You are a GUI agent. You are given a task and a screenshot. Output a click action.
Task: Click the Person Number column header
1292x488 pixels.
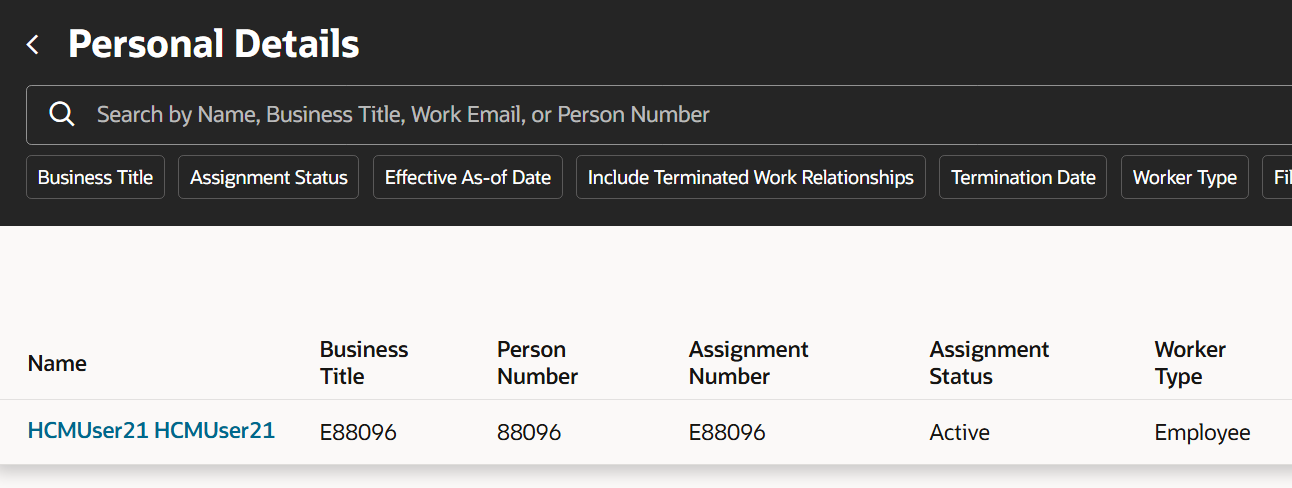click(x=537, y=363)
